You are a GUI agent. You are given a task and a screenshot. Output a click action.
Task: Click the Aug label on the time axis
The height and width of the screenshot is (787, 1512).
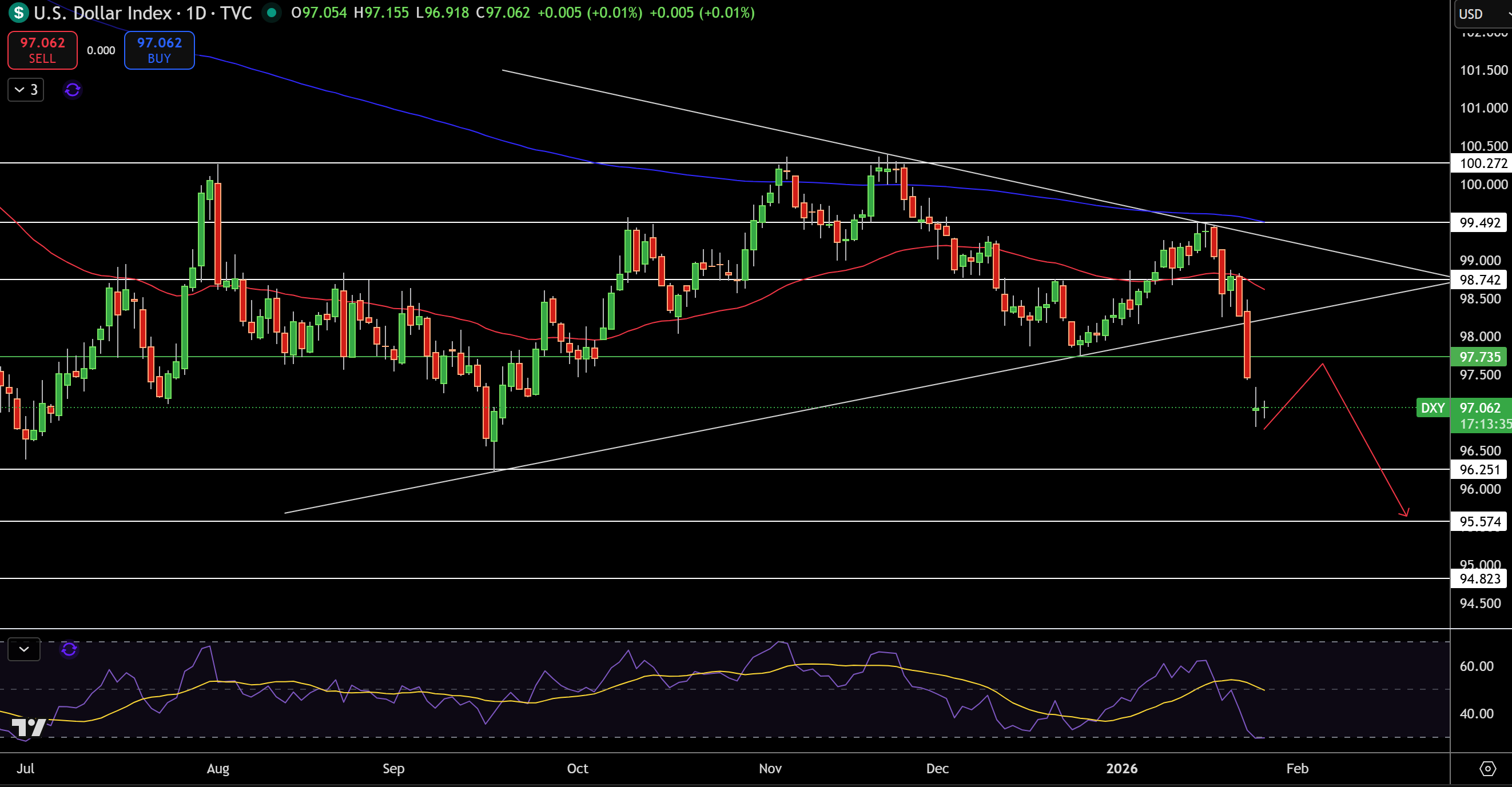[218, 768]
